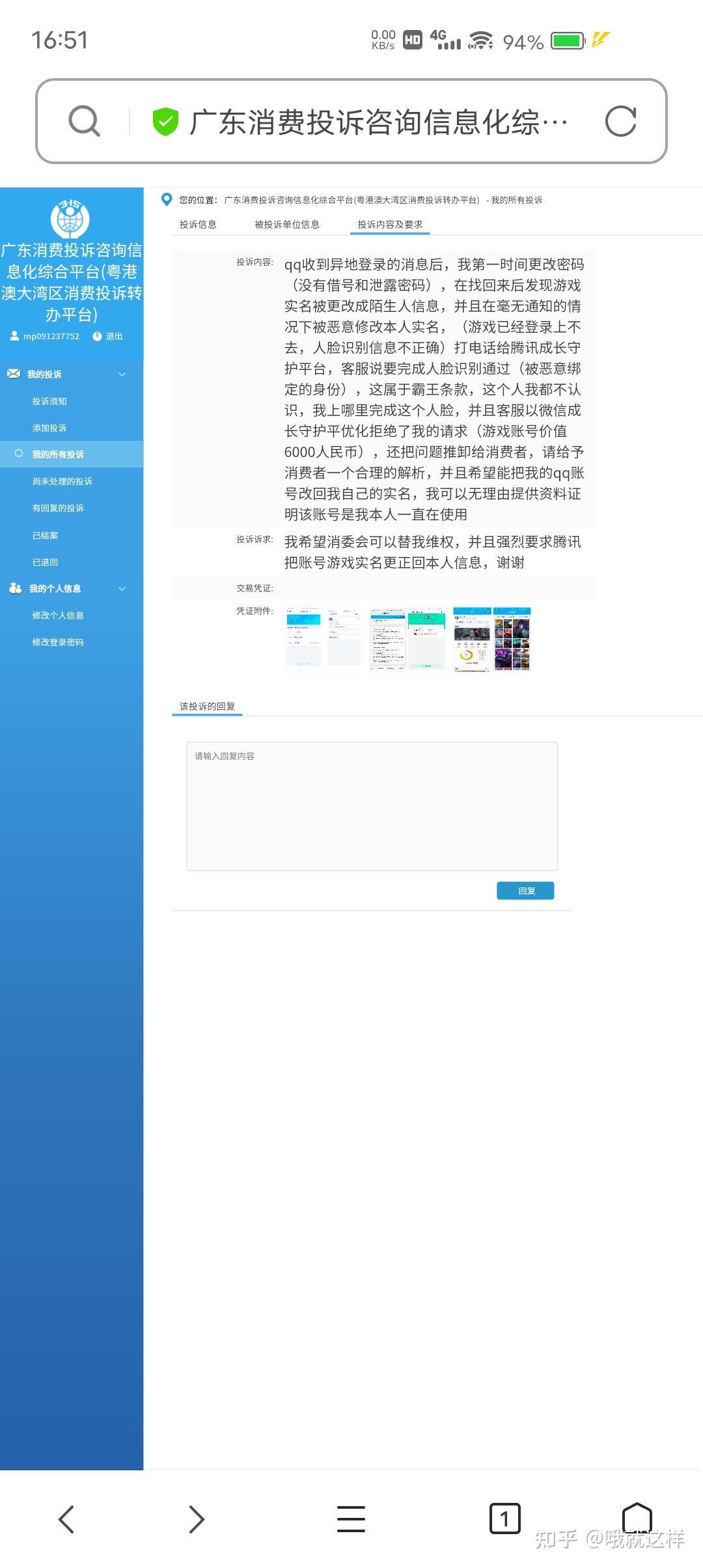Viewport: 703px width, 1568px height.
Task: Open 我的所有投诉 in the sidebar
Action: [58, 455]
